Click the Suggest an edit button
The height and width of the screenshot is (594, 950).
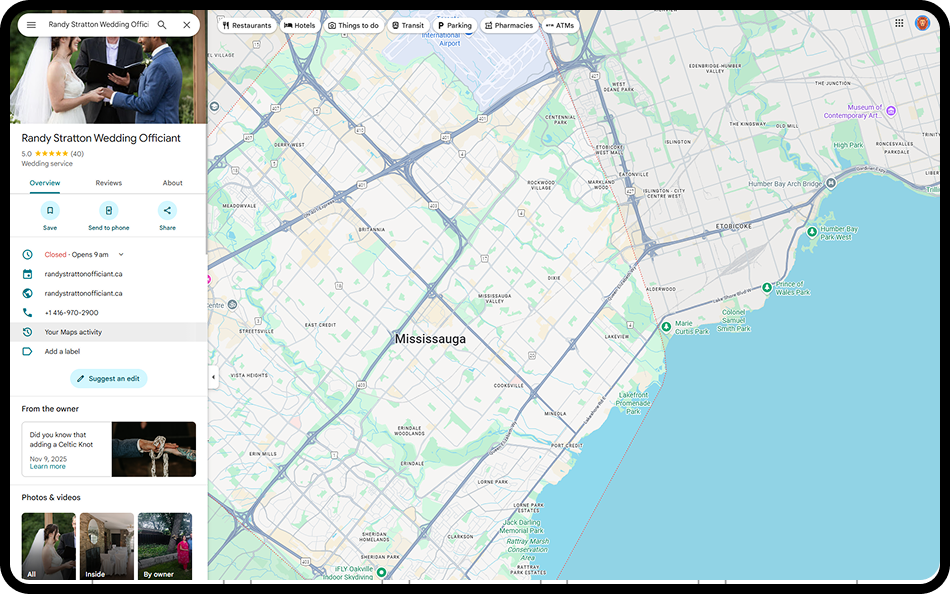108,378
